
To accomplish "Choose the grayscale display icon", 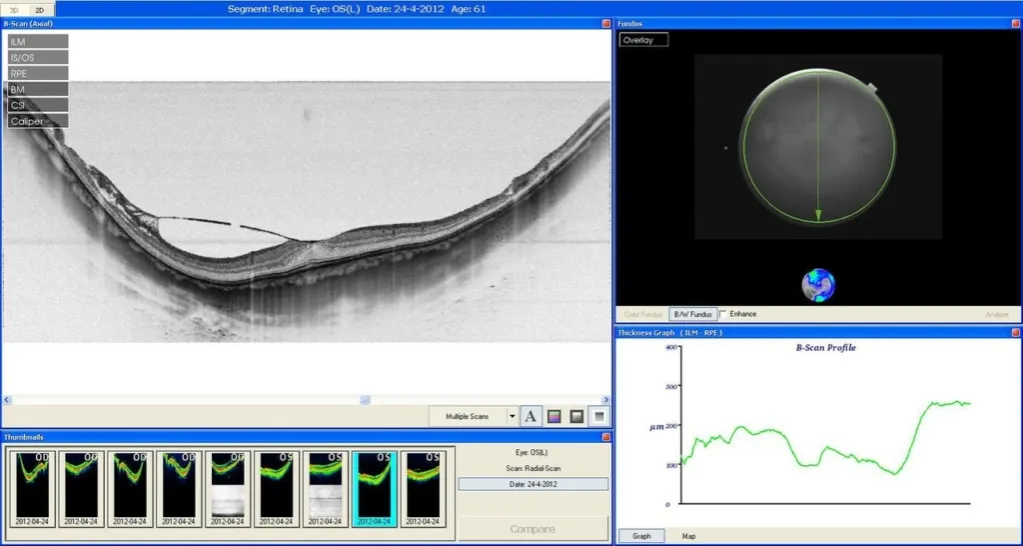I will point(577,416).
